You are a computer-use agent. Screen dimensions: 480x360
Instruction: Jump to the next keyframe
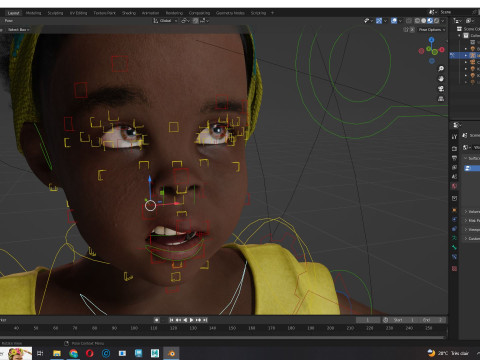pos(198,320)
